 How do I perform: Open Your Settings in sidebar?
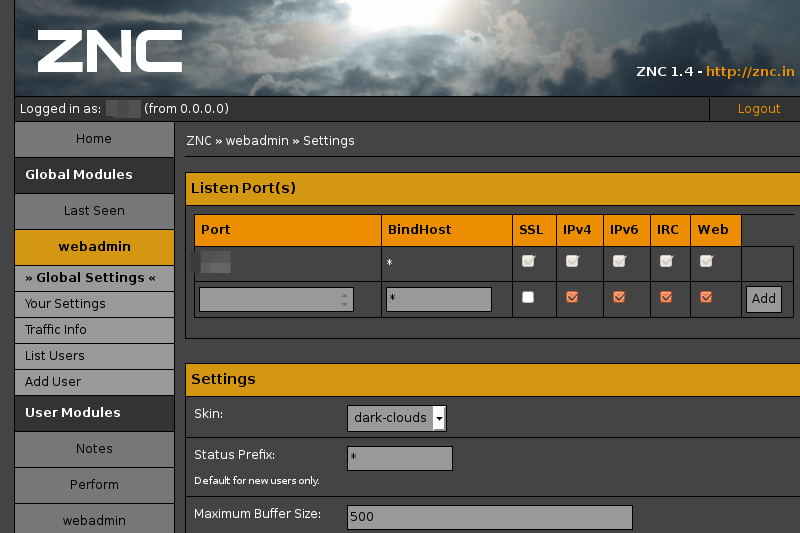(x=94, y=304)
